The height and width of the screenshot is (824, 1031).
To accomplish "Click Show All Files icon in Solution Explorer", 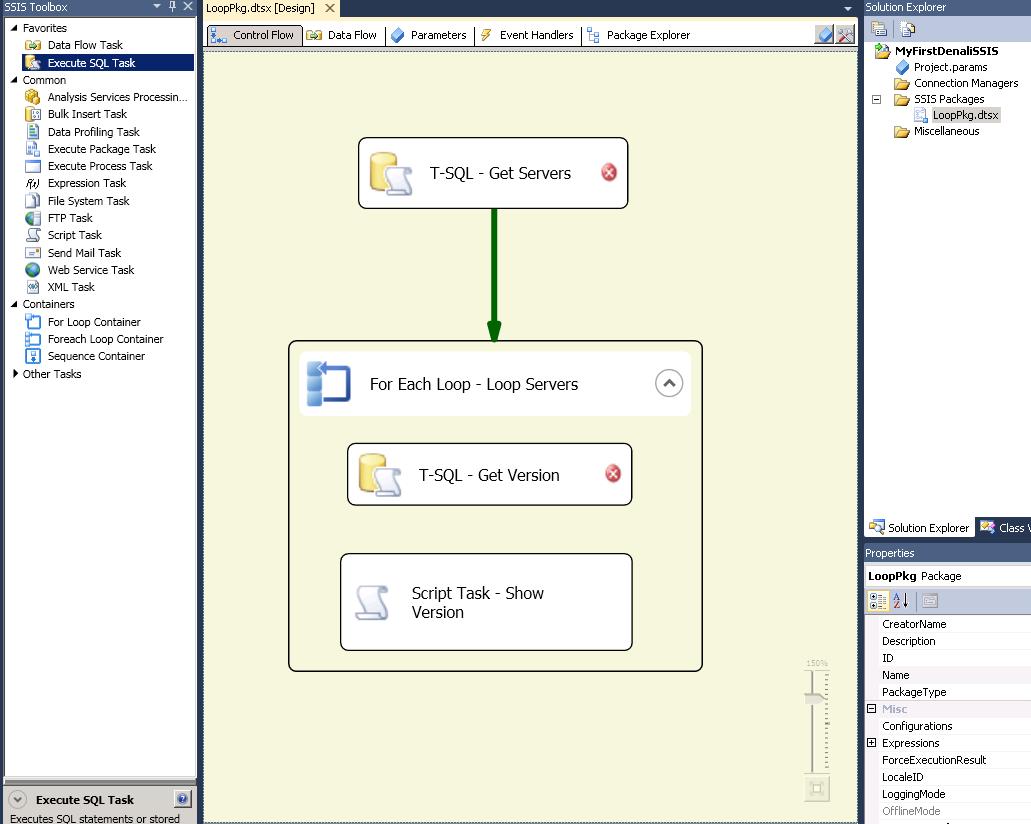I will coord(908,28).
